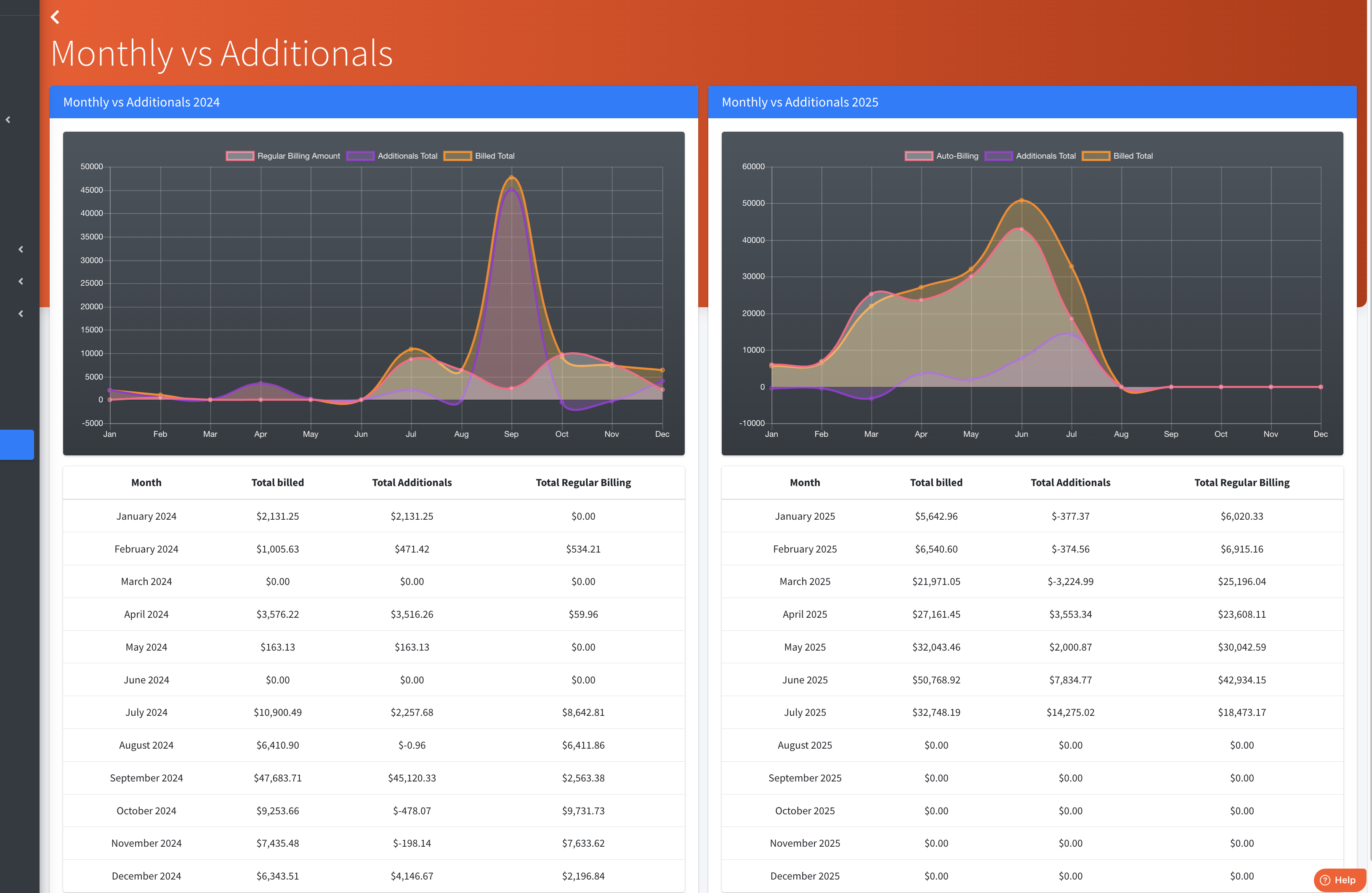This screenshot has width=1372, height=893.
Task: Click the white back arrow above the title
Action: (55, 17)
